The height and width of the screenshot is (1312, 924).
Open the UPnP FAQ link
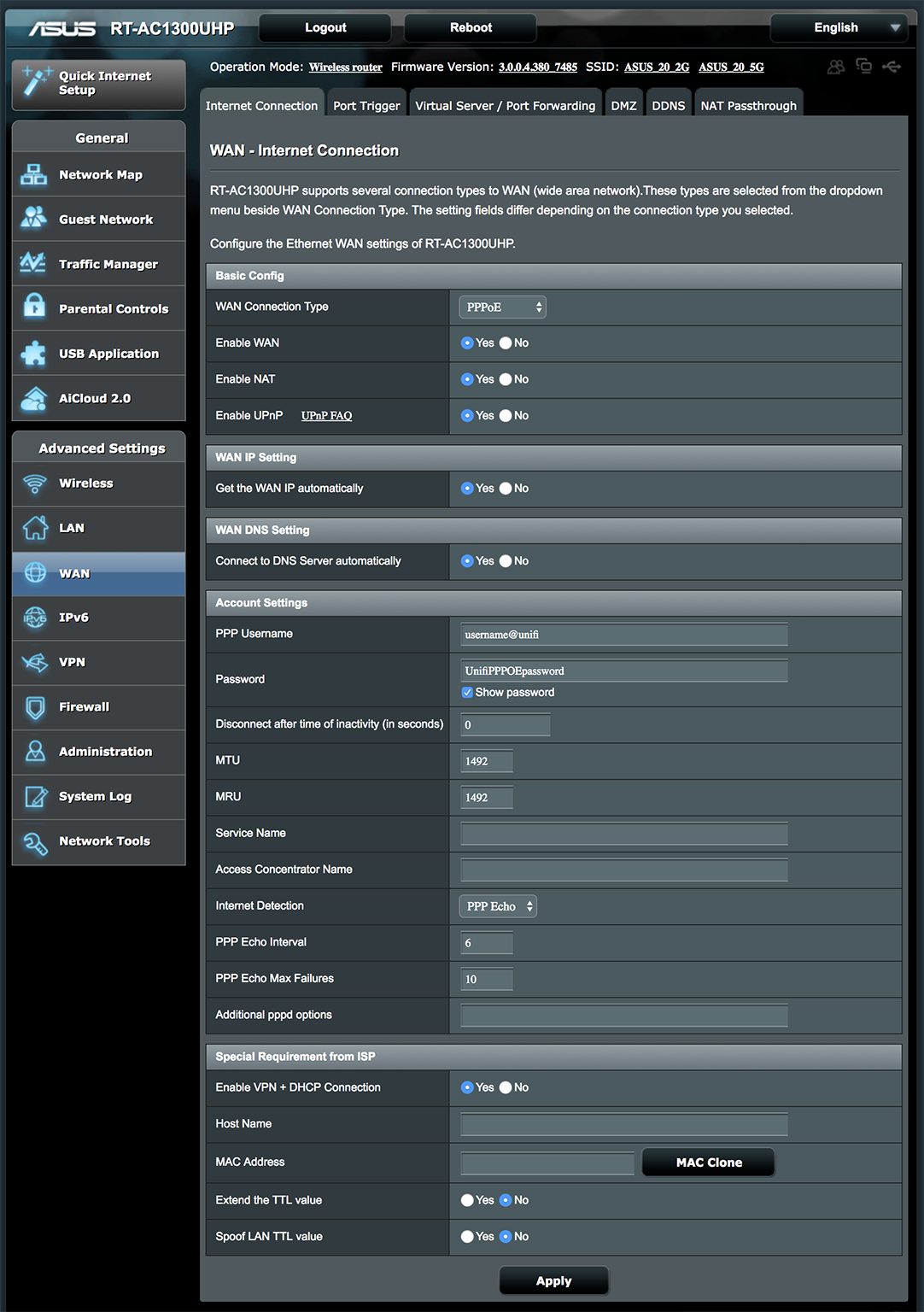[x=326, y=416]
